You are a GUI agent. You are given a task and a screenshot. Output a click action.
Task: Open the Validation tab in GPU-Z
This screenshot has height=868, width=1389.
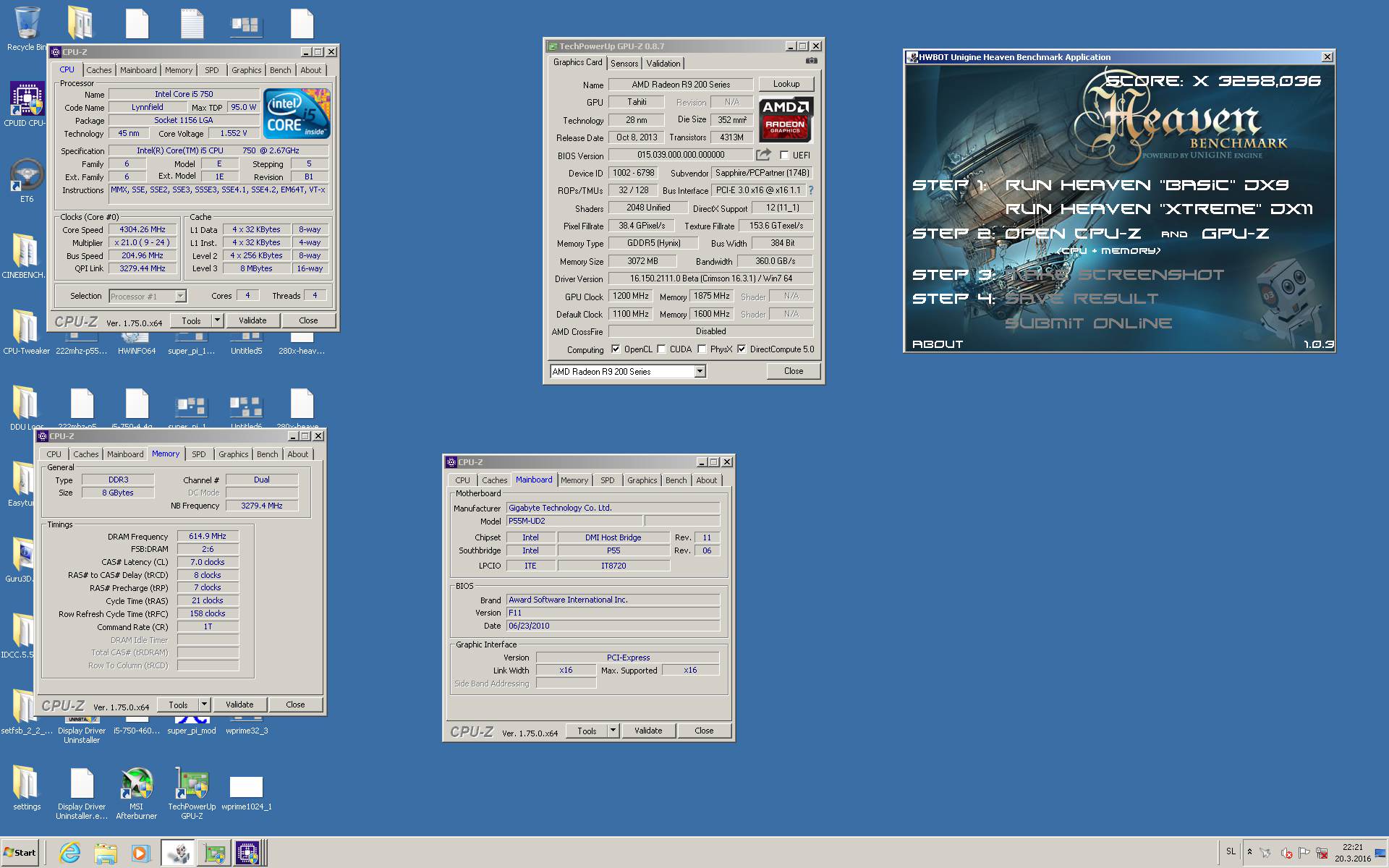tap(663, 64)
